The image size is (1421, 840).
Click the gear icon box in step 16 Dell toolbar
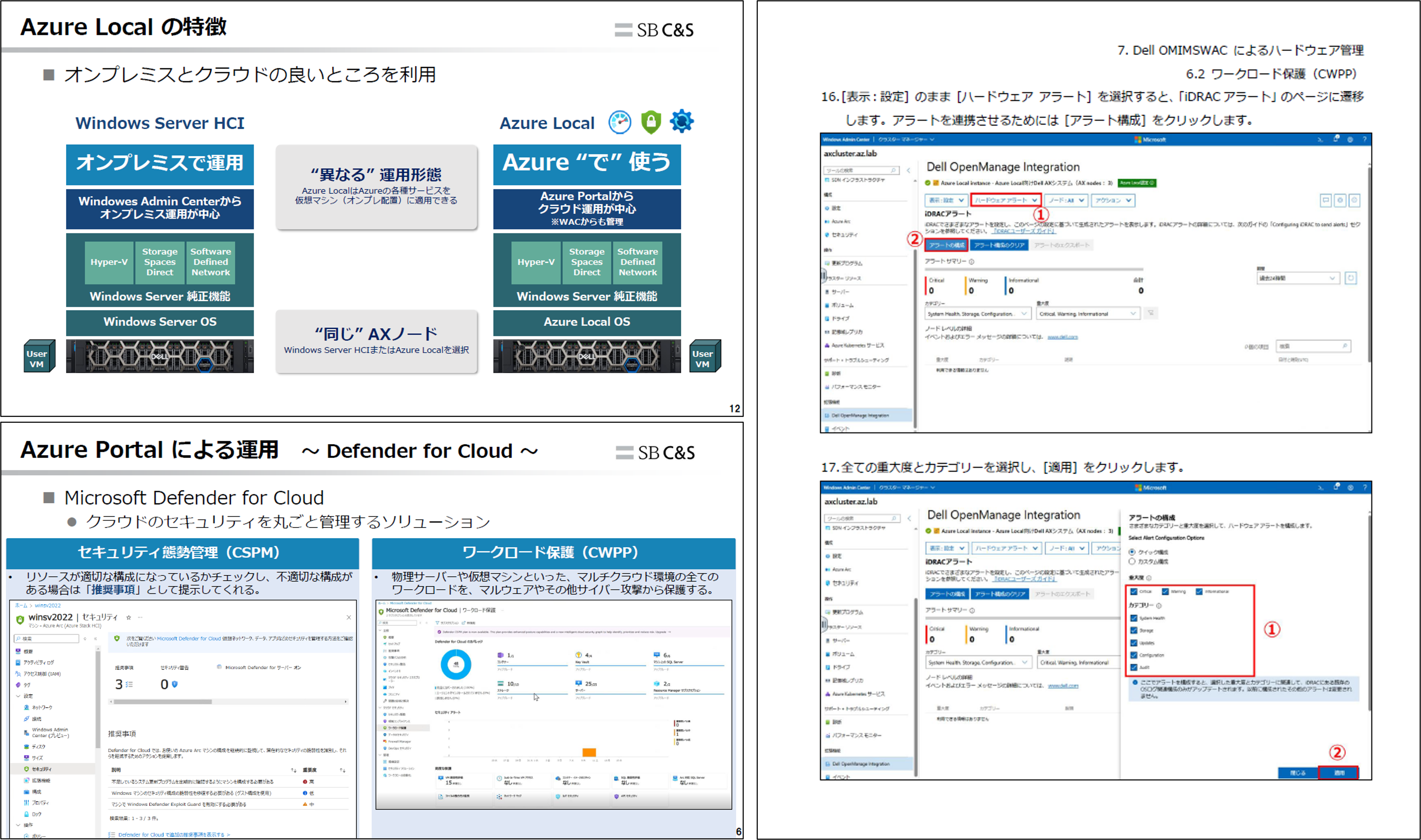pos(1340,200)
